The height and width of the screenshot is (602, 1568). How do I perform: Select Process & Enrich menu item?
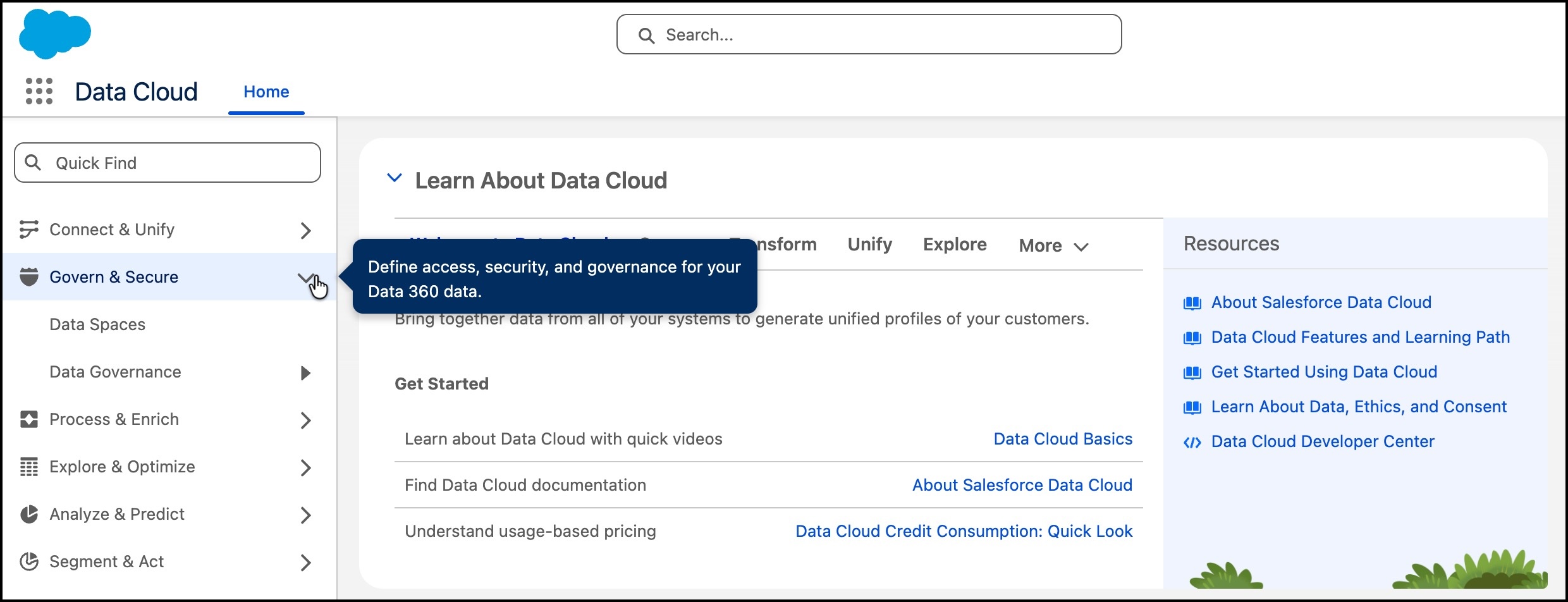point(114,419)
